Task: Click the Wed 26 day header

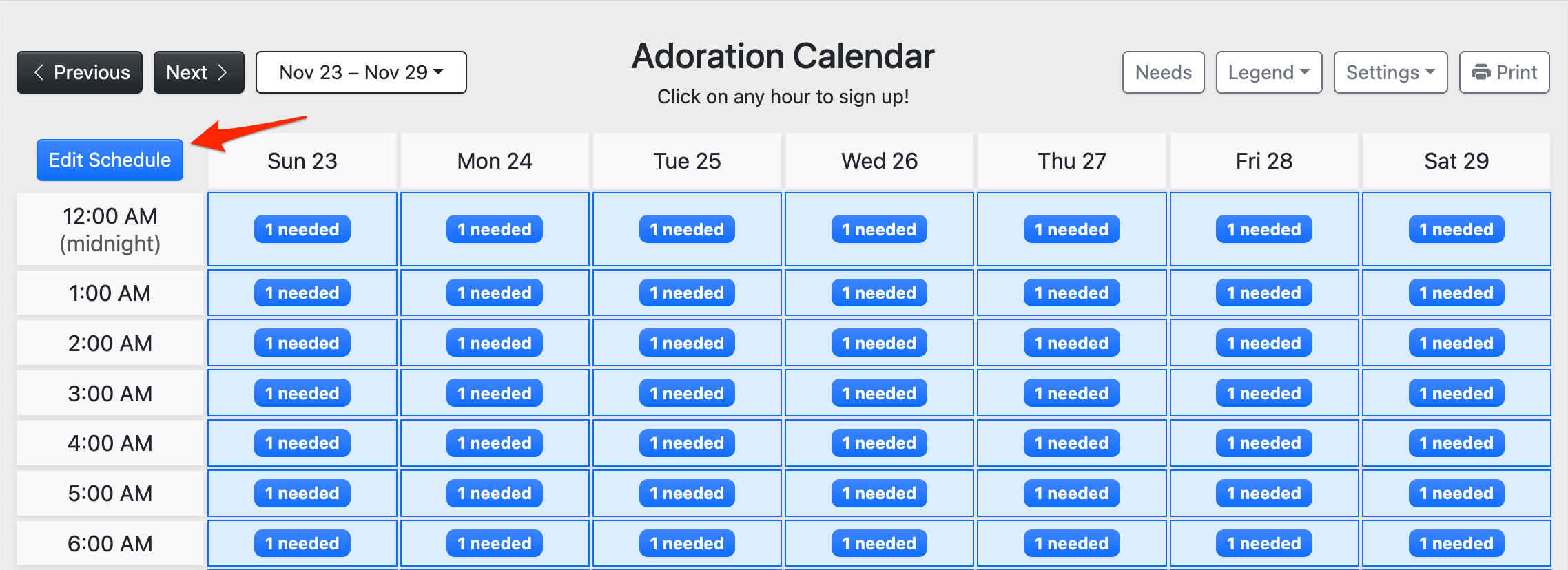Action: [x=879, y=161]
